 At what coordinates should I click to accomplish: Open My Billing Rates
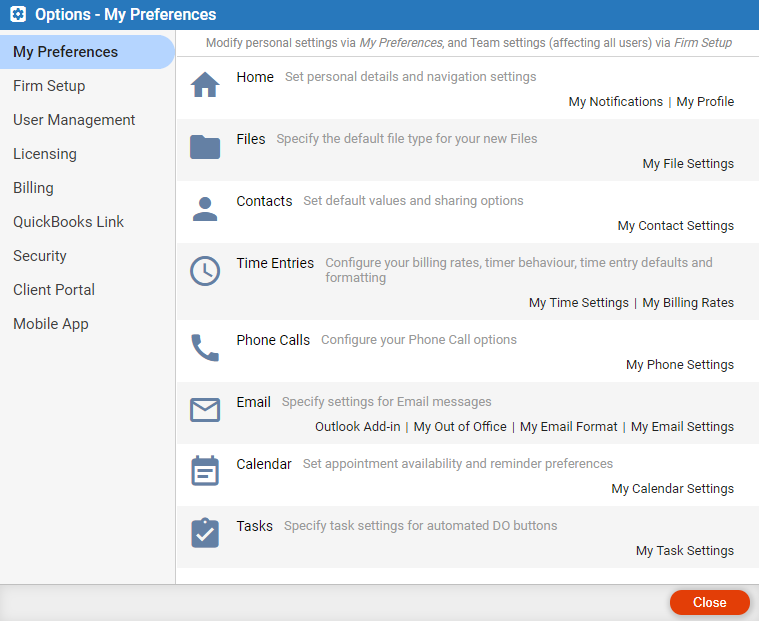[688, 303]
